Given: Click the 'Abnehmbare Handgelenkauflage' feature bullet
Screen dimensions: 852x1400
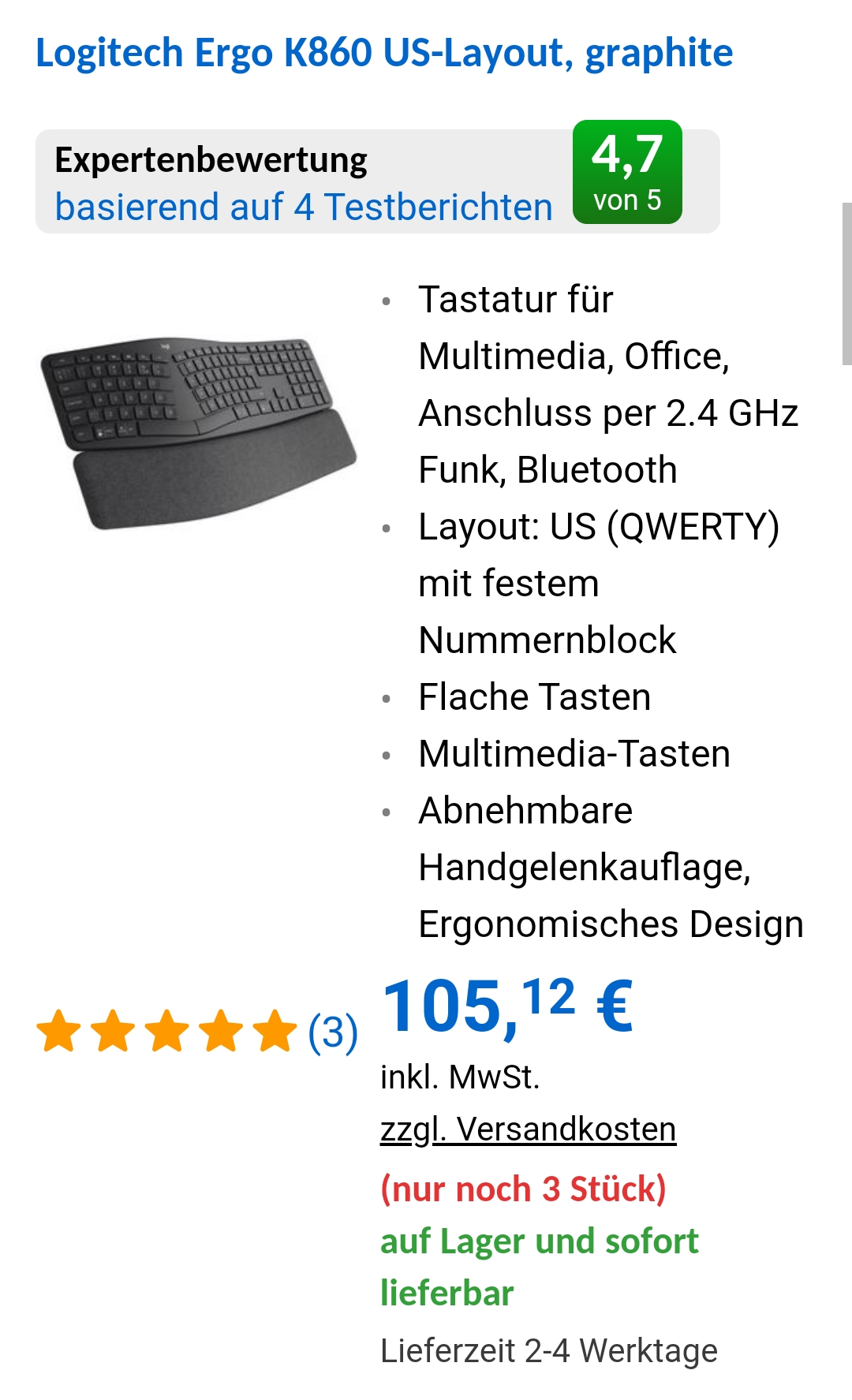Looking at the screenshot, I should 611,868.
